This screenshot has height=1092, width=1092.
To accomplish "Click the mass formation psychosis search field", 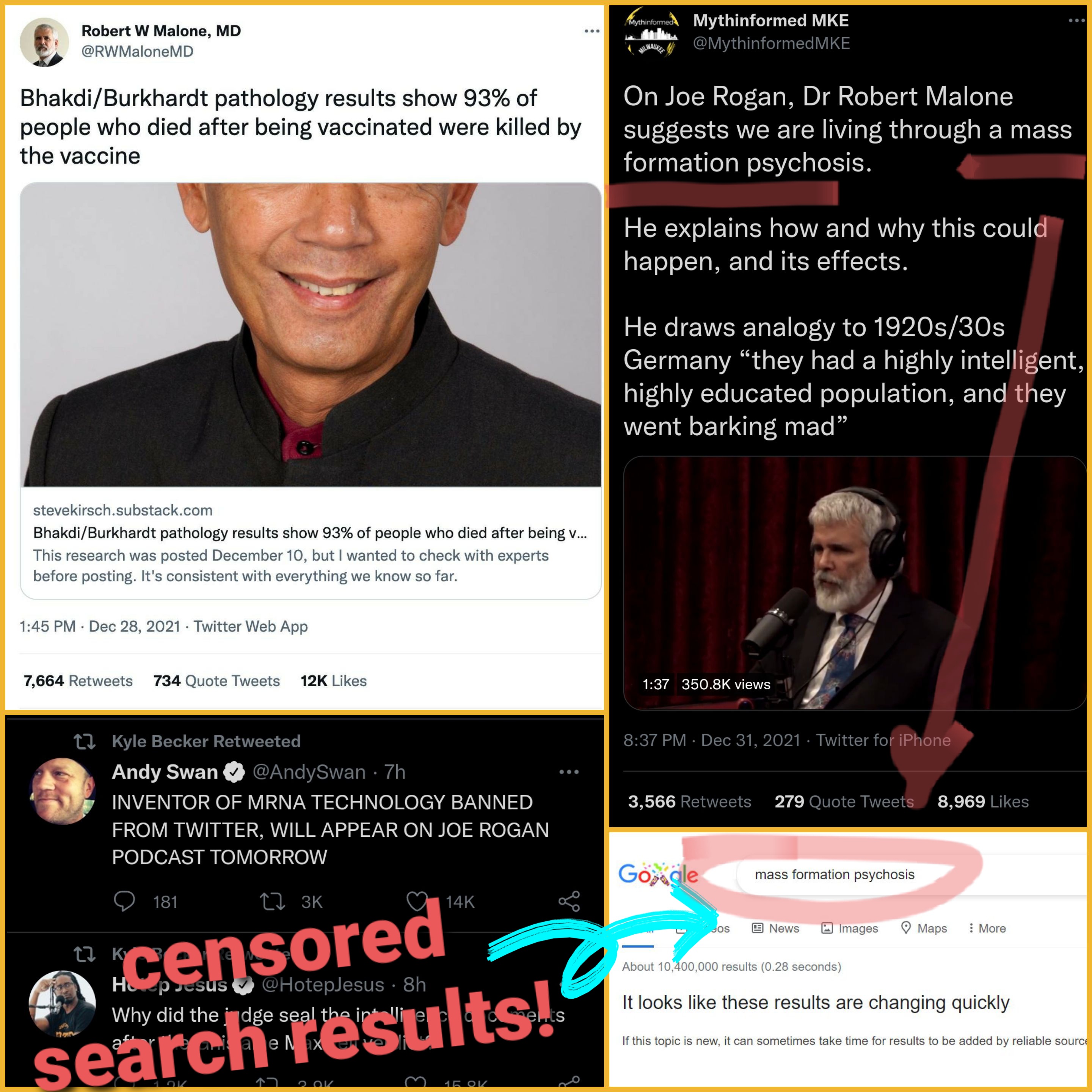I will click(913, 874).
